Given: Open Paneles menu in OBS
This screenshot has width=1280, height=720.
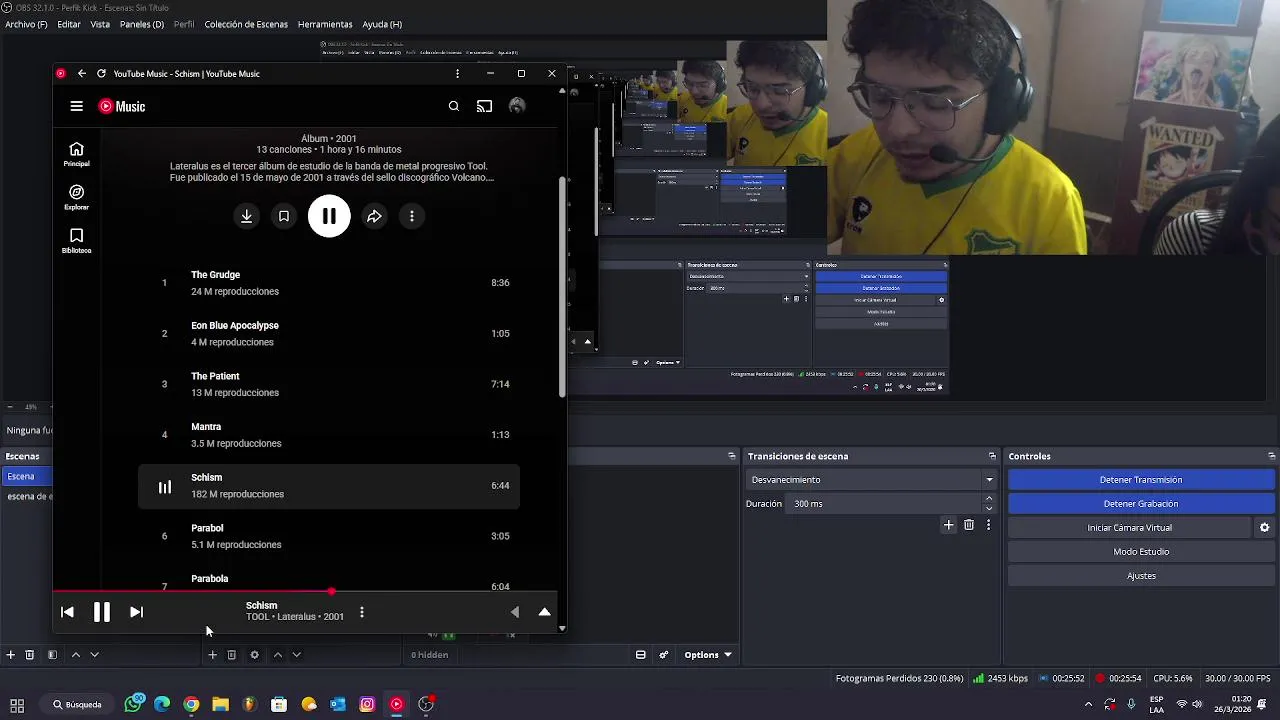Looking at the screenshot, I should [142, 24].
